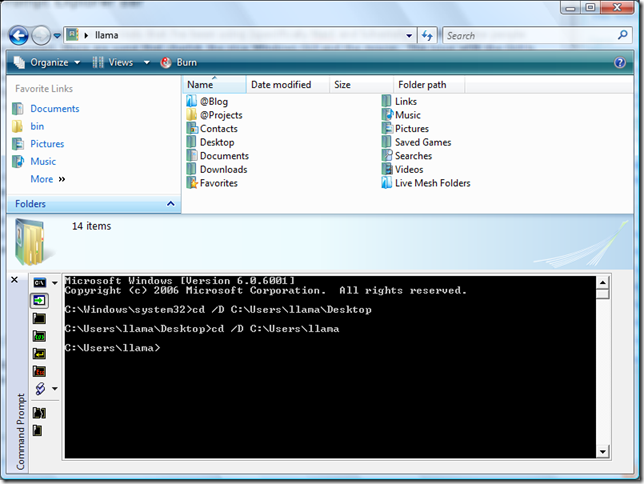The height and width of the screenshot is (484, 644).
Task: Expand the Folders pane chevron
Action: pyautogui.click(x=171, y=204)
